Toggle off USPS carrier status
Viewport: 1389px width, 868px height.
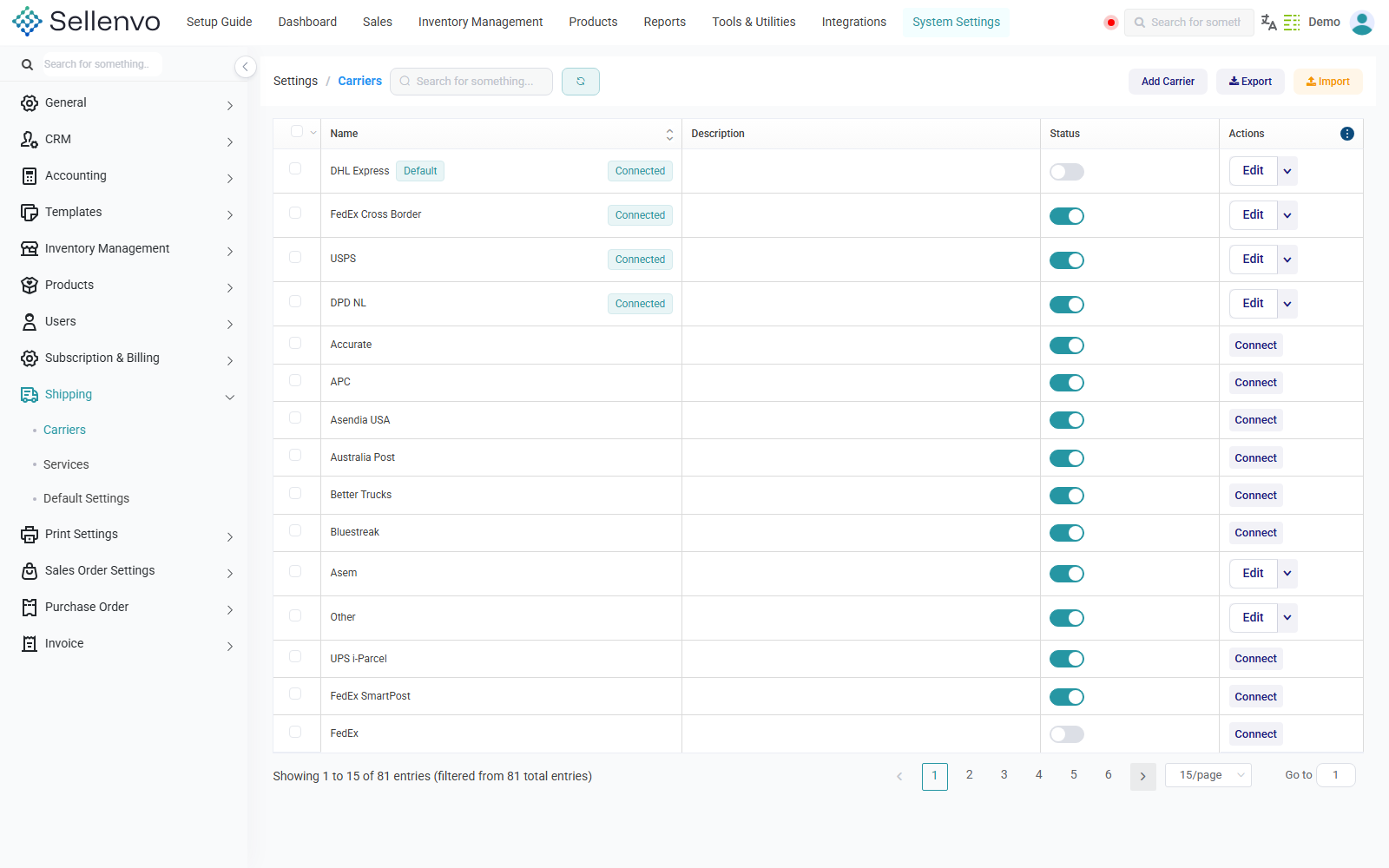pyautogui.click(x=1066, y=260)
